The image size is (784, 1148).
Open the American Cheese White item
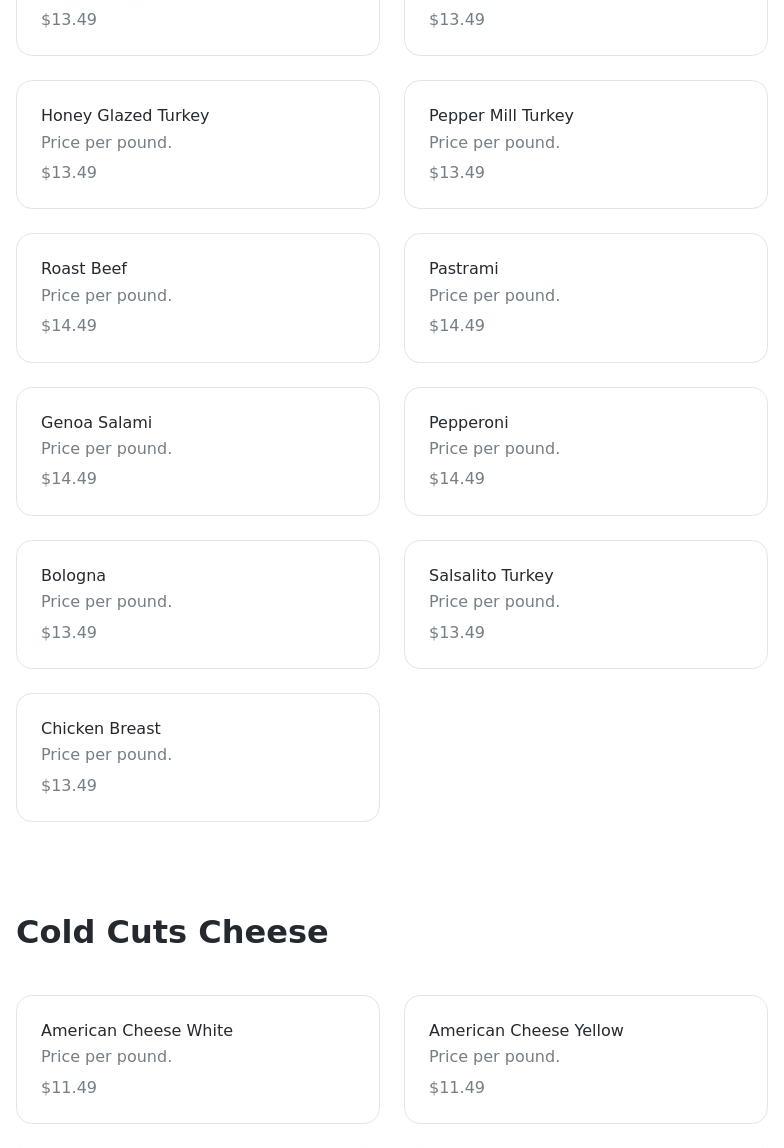coord(198,1059)
